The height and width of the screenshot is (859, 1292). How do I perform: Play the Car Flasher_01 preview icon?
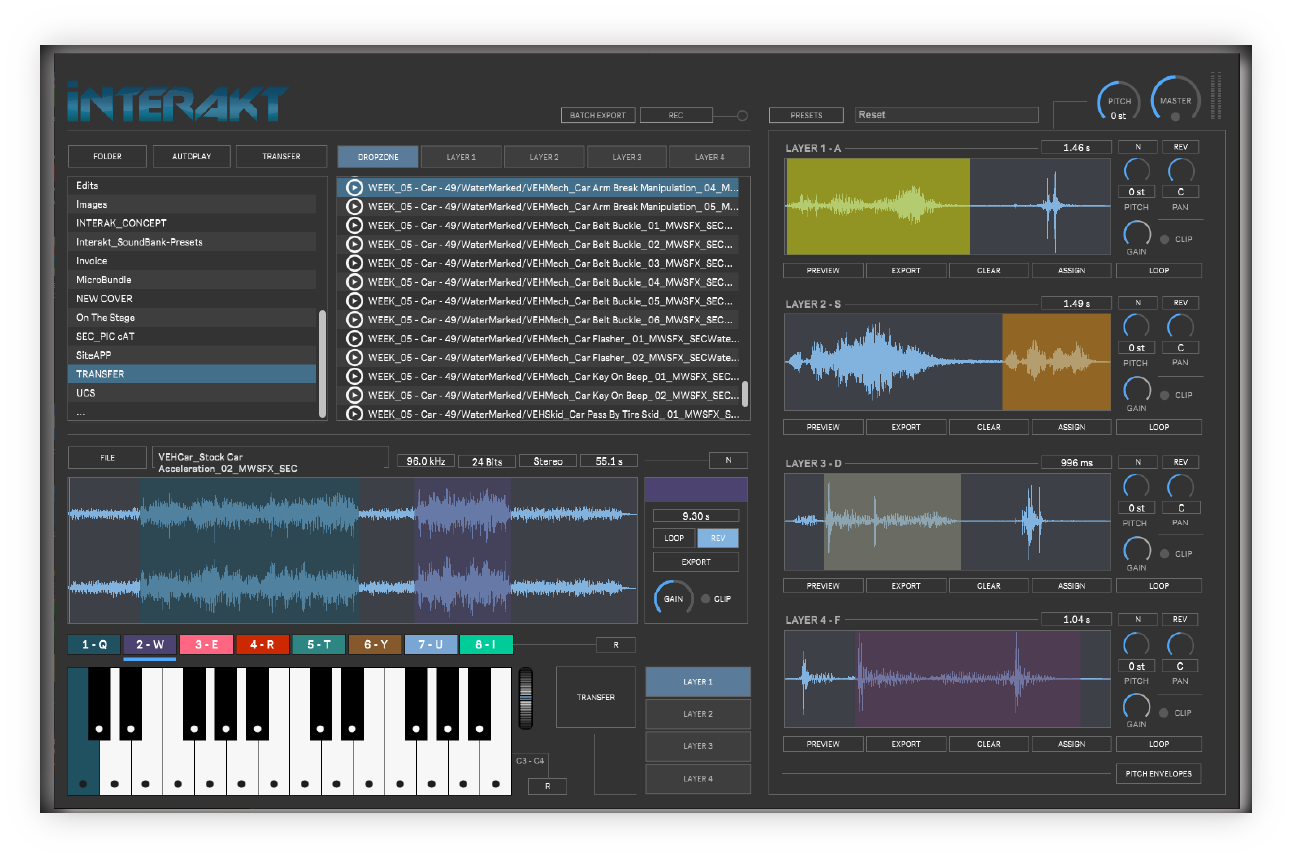354,339
